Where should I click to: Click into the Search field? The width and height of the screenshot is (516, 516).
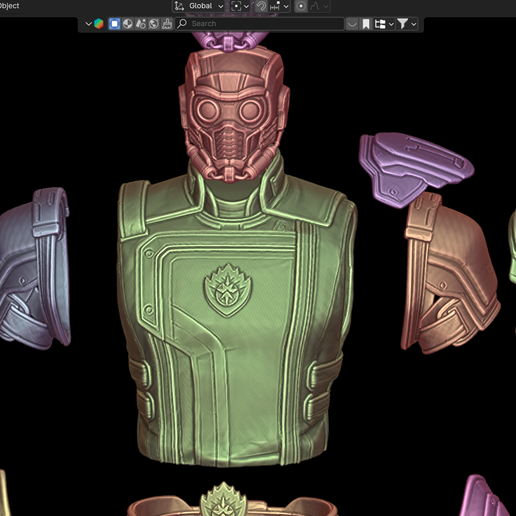260,24
